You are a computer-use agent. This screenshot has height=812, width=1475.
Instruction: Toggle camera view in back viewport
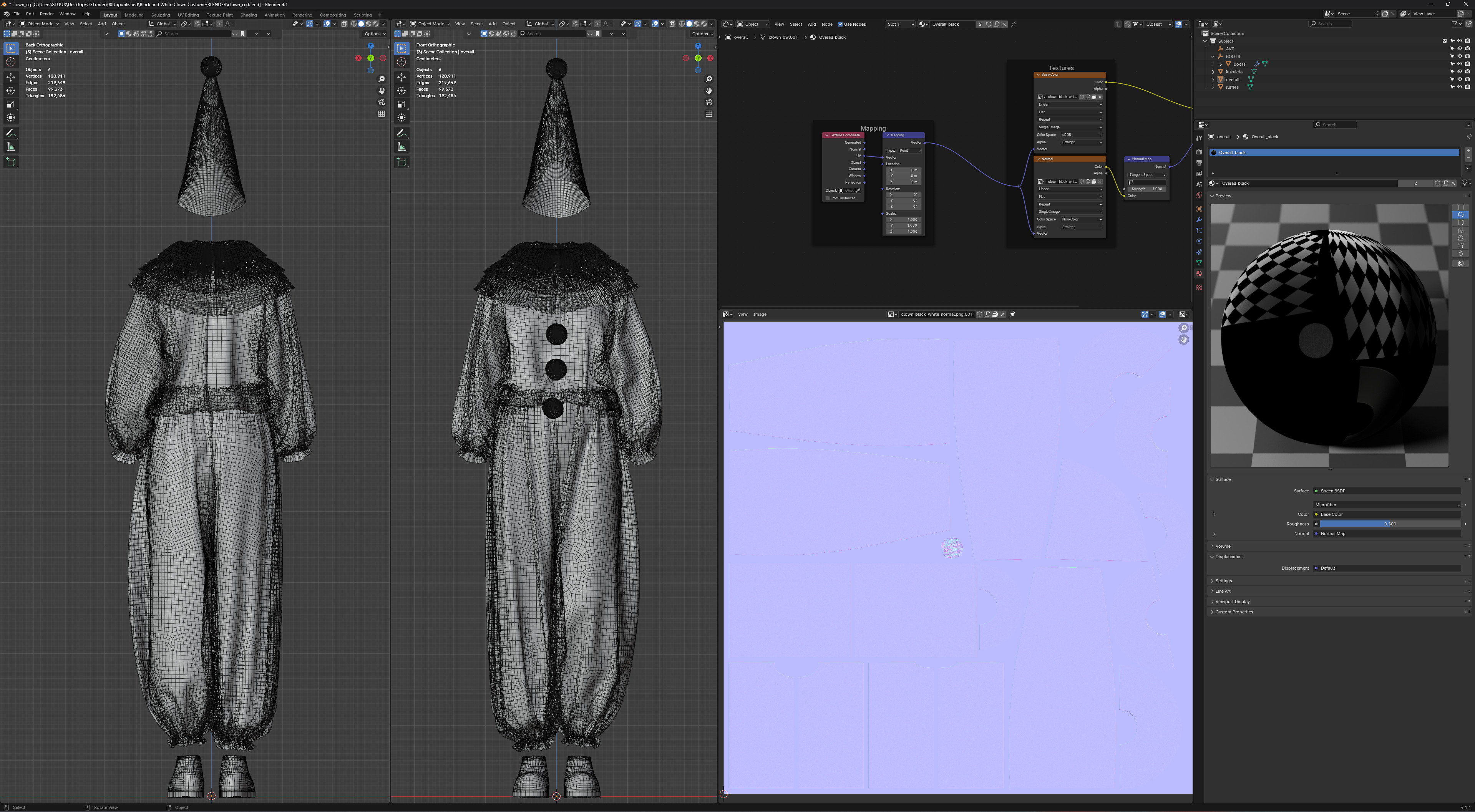pyautogui.click(x=382, y=103)
